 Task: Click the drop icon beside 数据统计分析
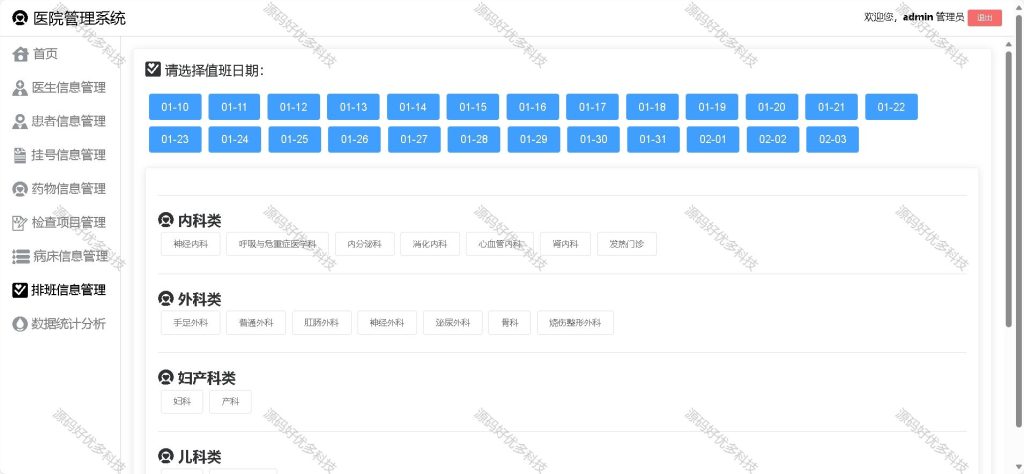20,324
